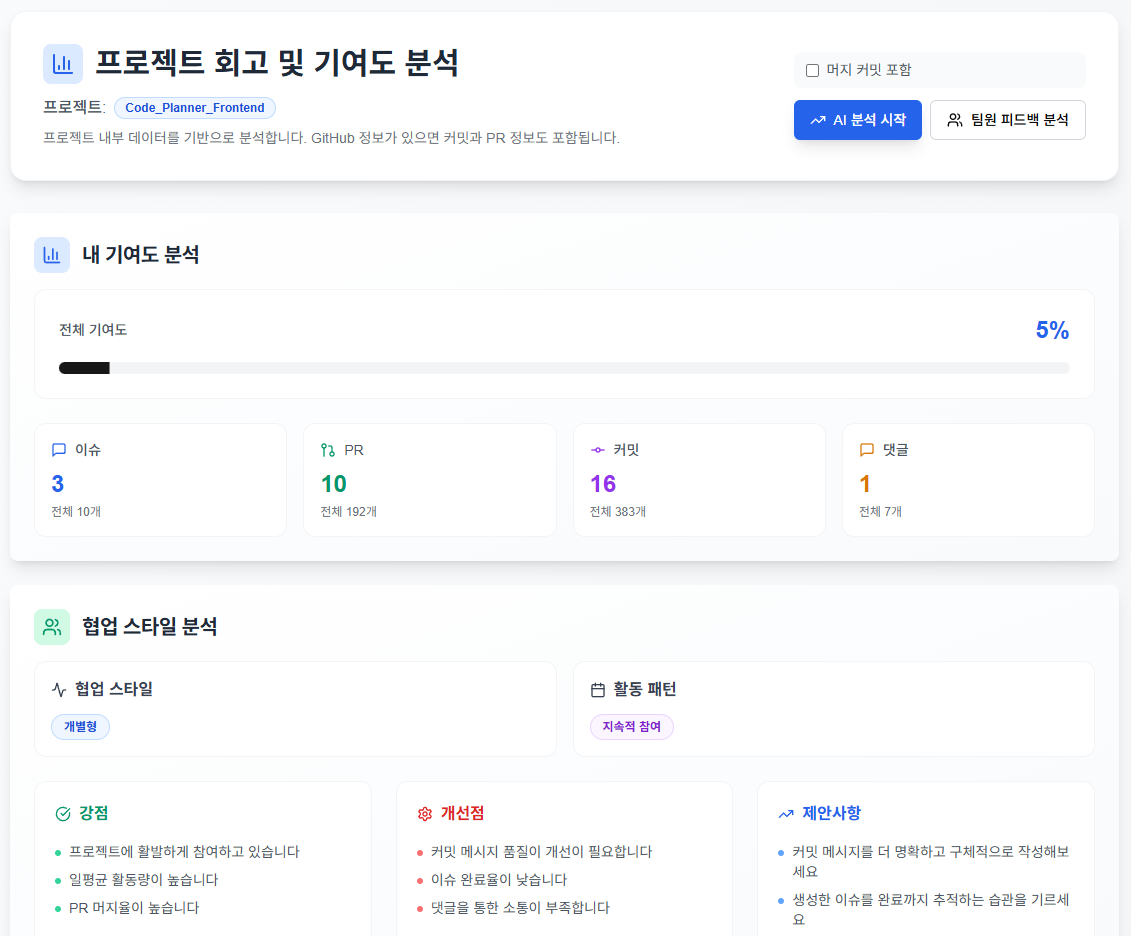Viewport: 1131px width, 936px height.
Task: Click the text 전체 10개
Action: click(76, 512)
